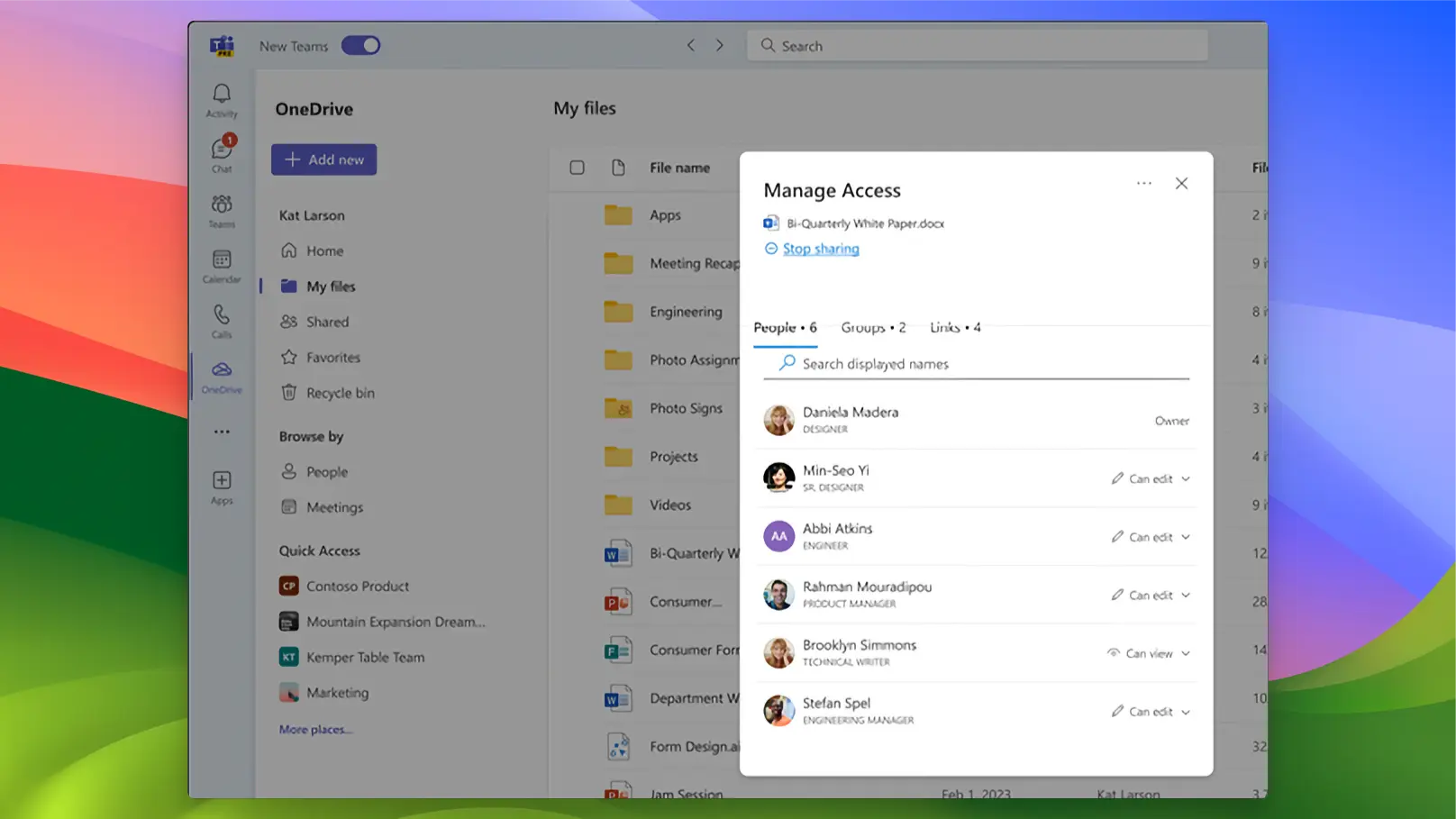Image resolution: width=1456 pixels, height=819 pixels.
Task: Expand Stefan Spel's Can edit dropdown
Action: pos(1151,711)
